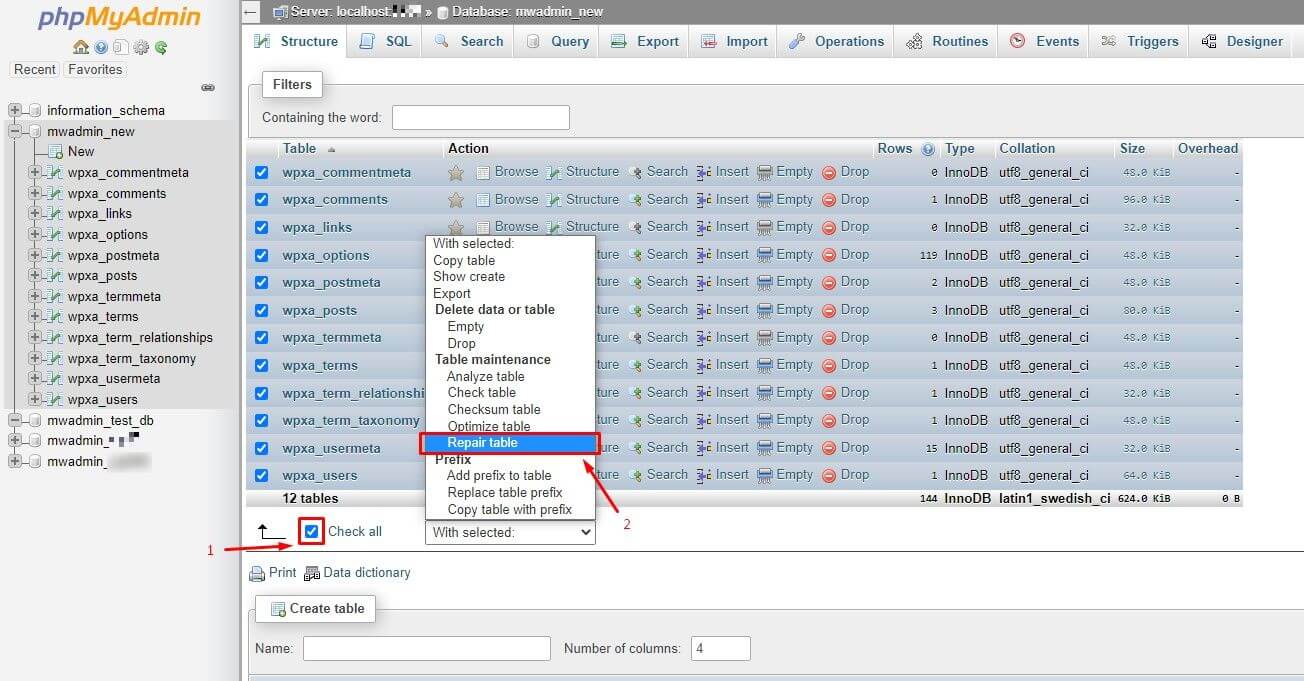
Task: Open wpxa_term_relationships table name link
Action: 354,393
